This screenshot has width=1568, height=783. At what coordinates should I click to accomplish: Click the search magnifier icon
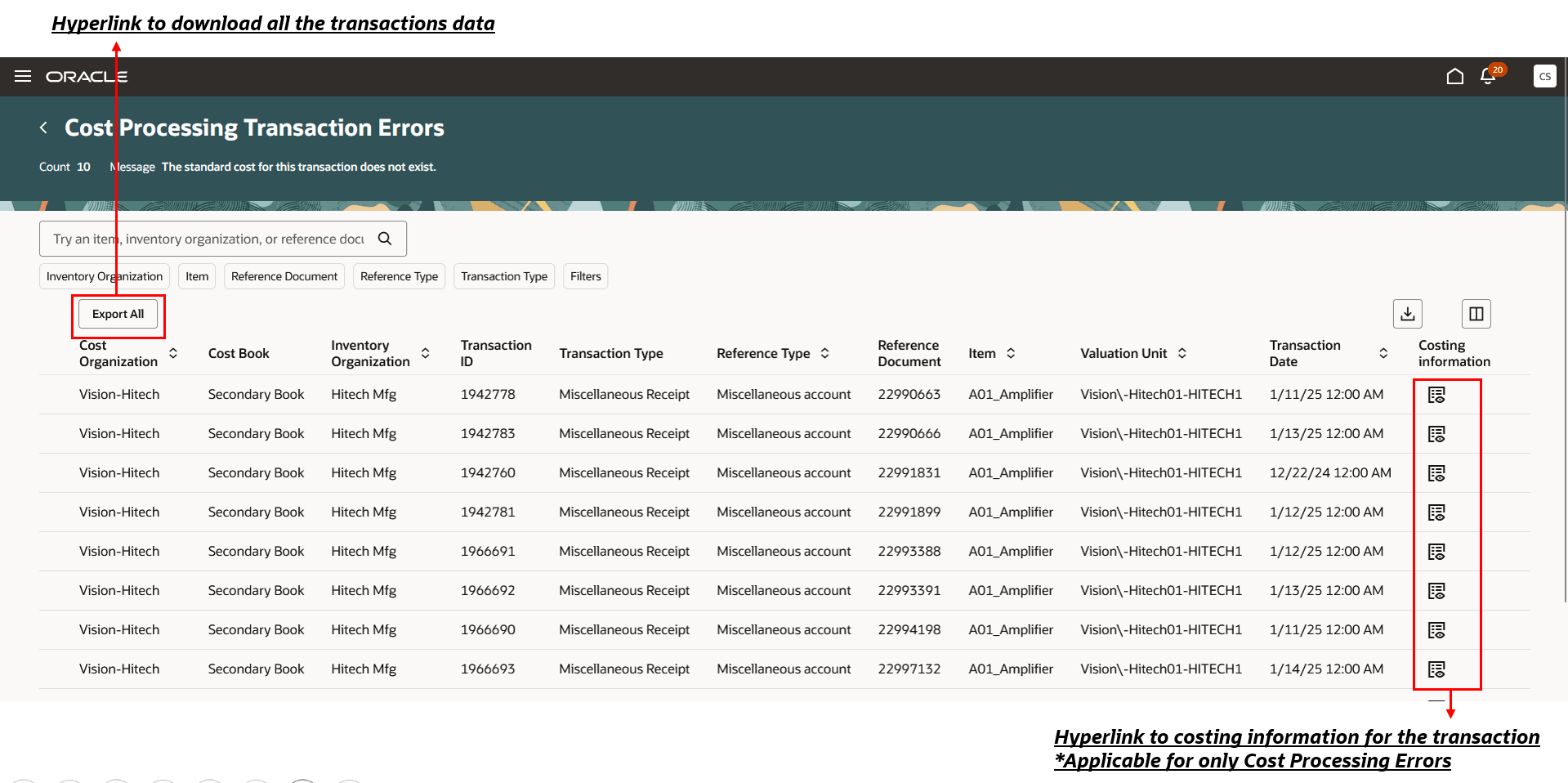(384, 239)
